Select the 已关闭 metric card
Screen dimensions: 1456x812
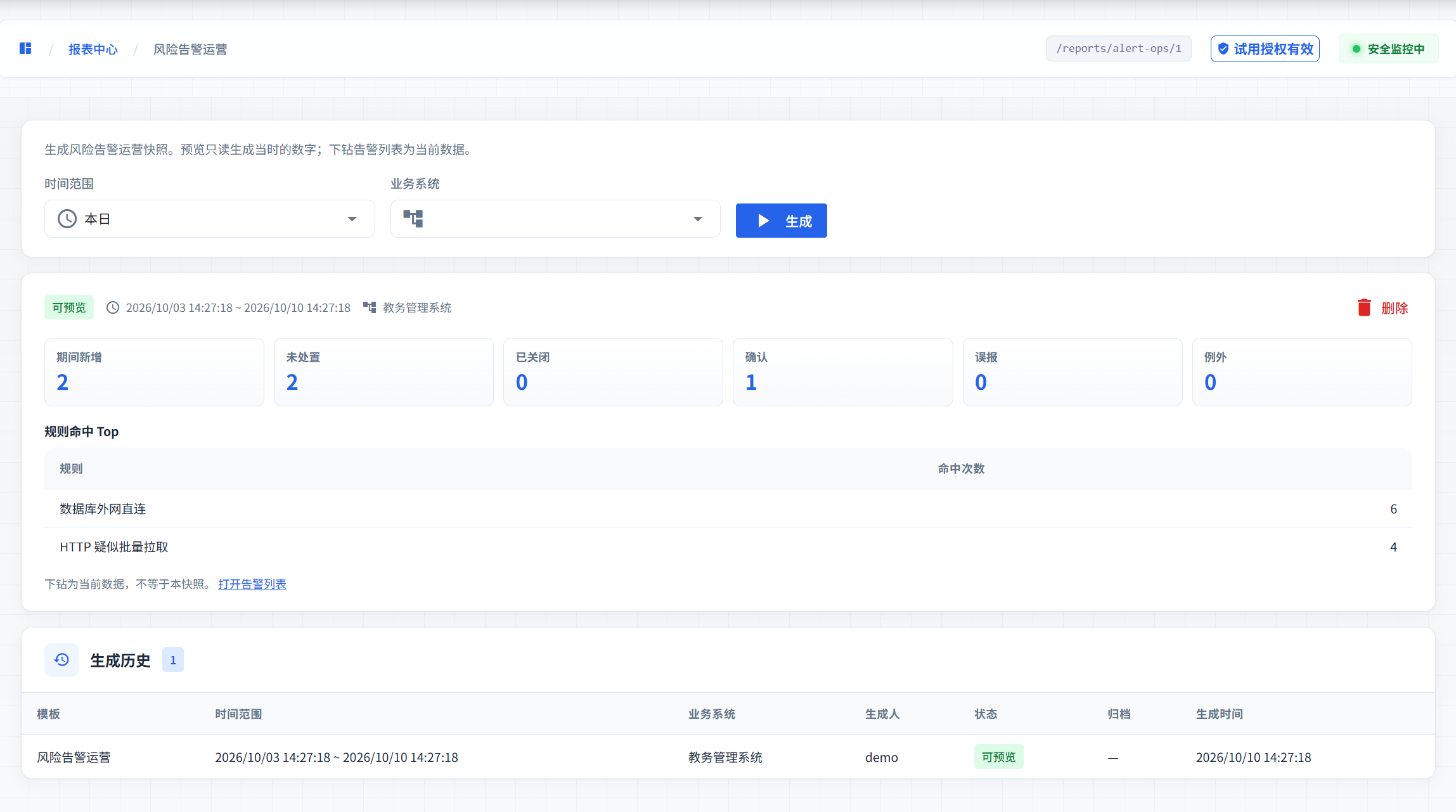(x=613, y=372)
